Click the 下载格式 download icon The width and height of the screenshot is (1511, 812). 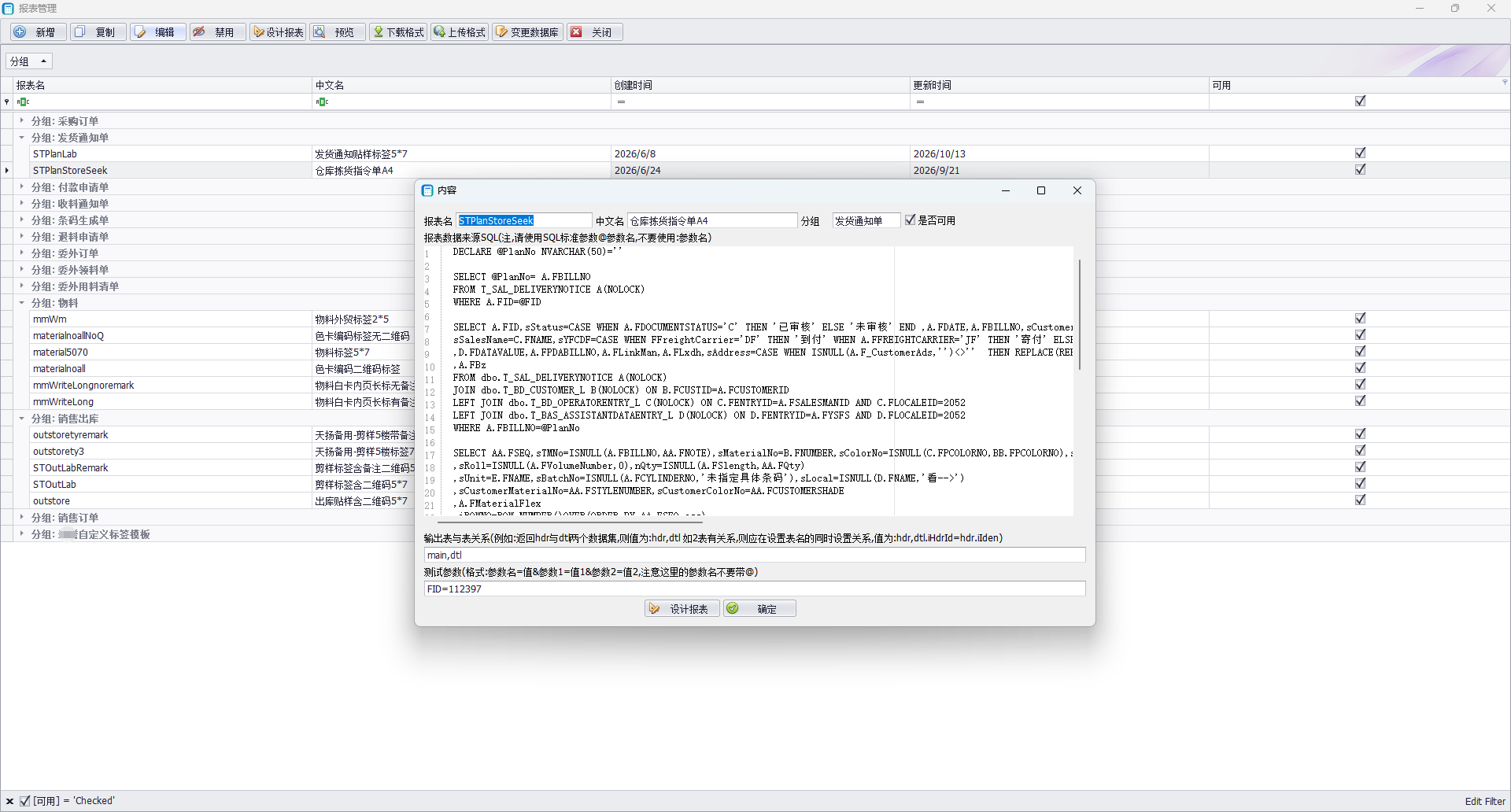(379, 32)
